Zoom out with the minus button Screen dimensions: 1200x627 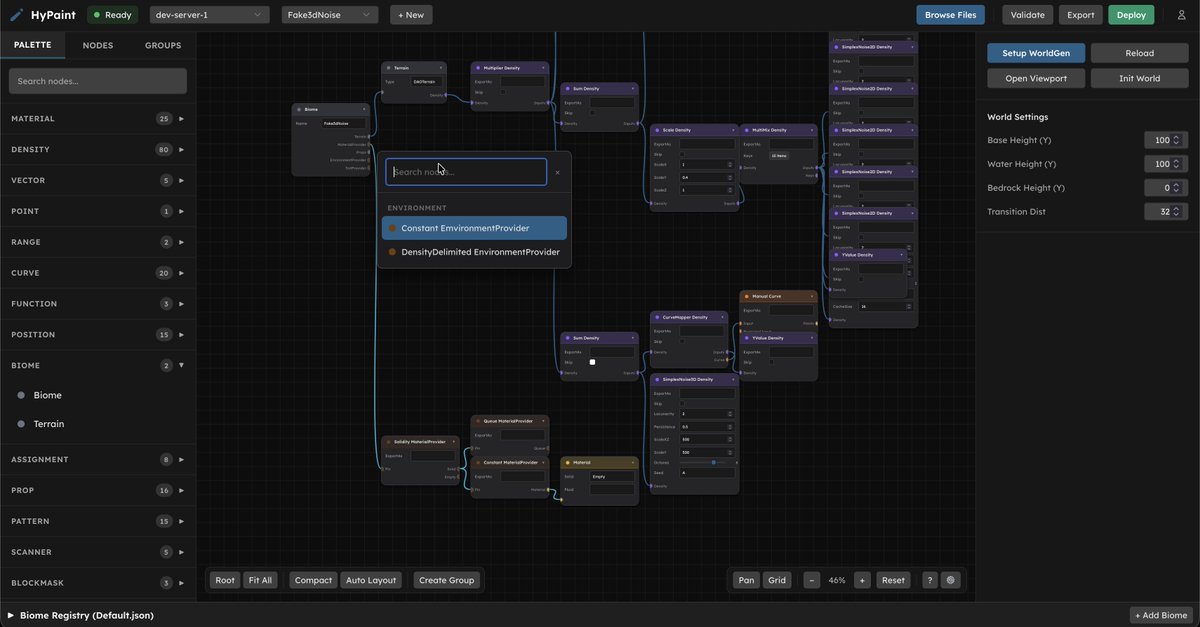tap(812, 580)
